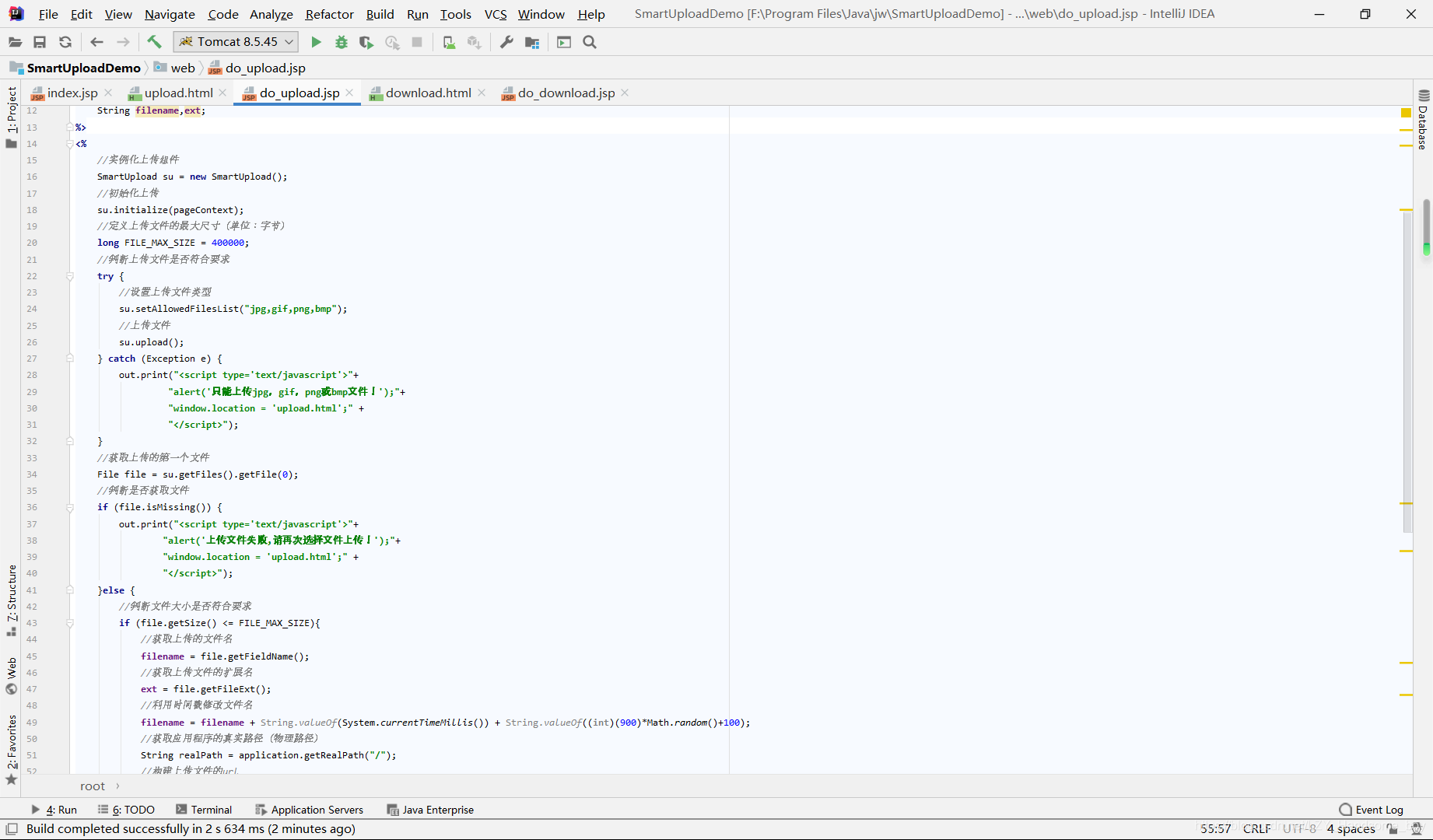Open Application Servers tool window
Viewport: 1433px width, 840px height.
309,810
